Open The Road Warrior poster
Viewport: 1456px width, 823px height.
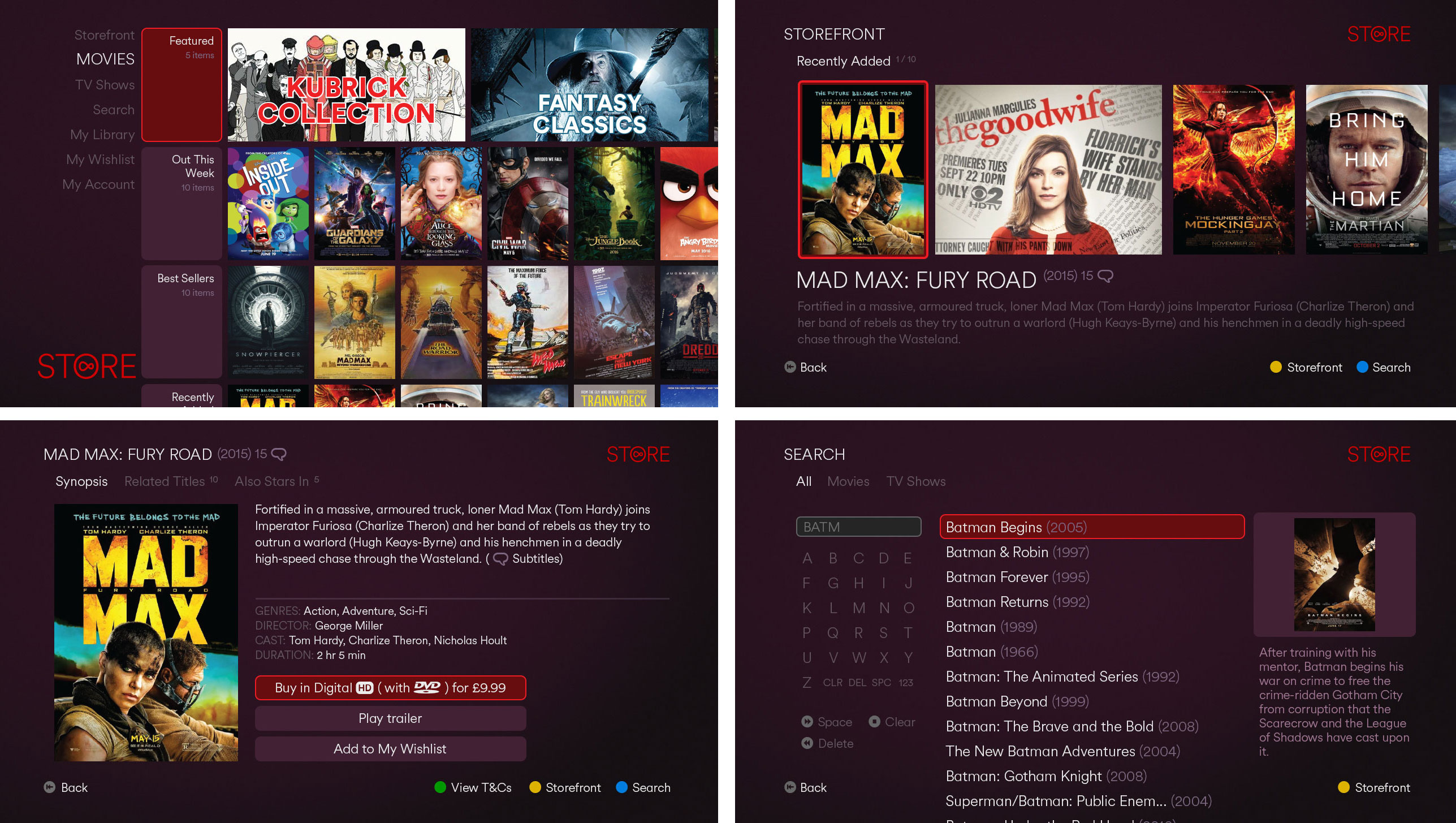(441, 322)
